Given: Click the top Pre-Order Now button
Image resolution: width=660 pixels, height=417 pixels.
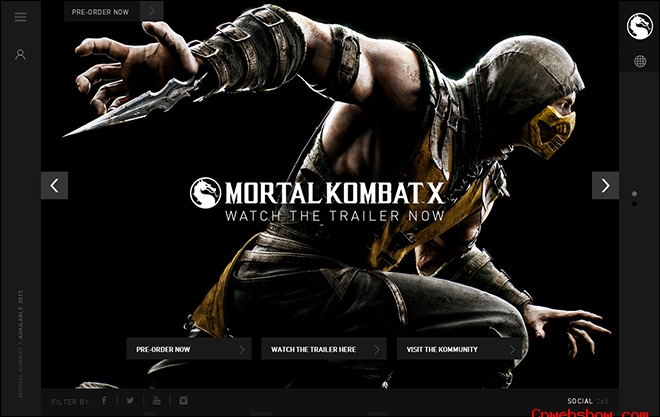Looking at the screenshot, I should coord(102,11).
